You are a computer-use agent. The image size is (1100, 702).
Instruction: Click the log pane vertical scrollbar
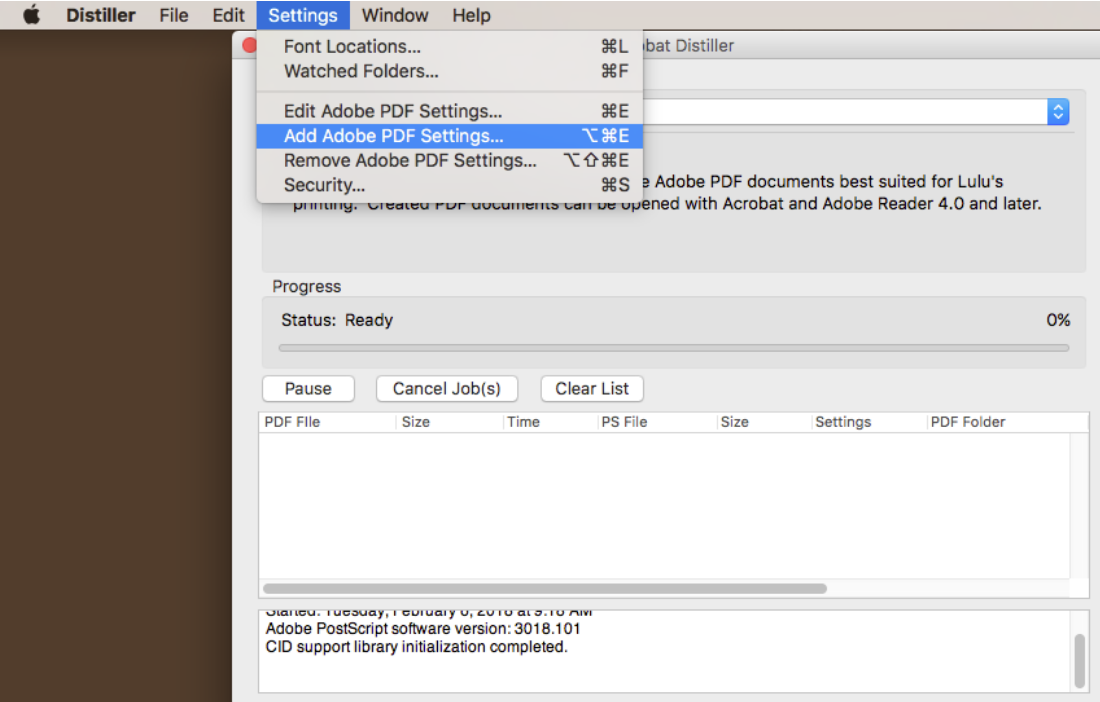[x=1080, y=661]
